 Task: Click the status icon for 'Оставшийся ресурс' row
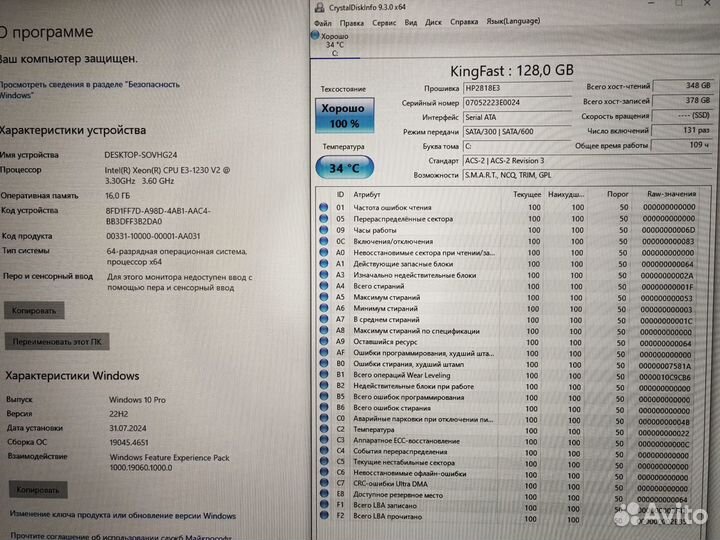(x=323, y=341)
